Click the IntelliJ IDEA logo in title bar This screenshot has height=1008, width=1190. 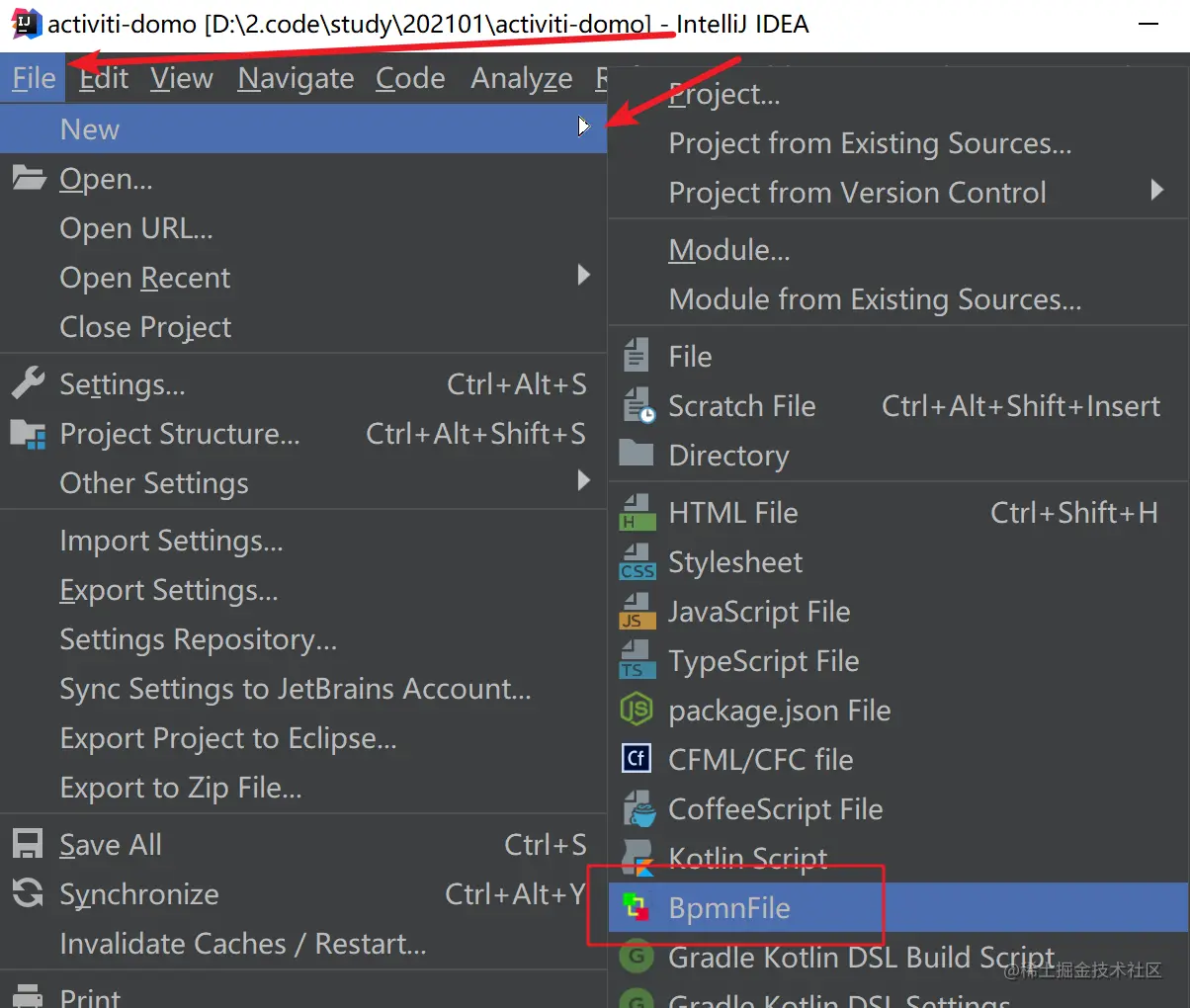[x=26, y=24]
